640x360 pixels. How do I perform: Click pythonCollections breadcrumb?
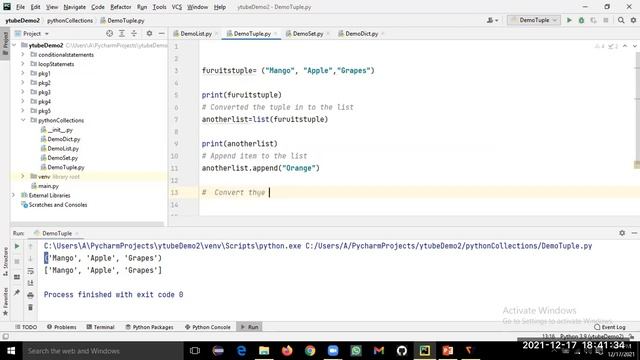click(70, 20)
